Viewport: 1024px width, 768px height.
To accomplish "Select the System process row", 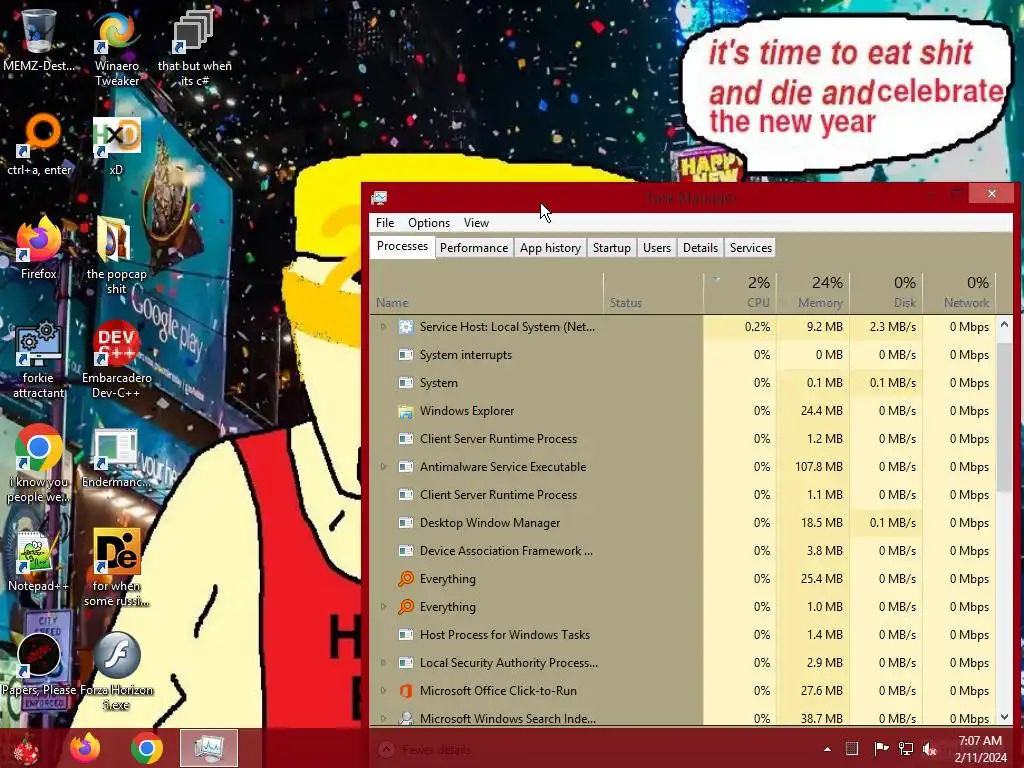I will (682, 383).
